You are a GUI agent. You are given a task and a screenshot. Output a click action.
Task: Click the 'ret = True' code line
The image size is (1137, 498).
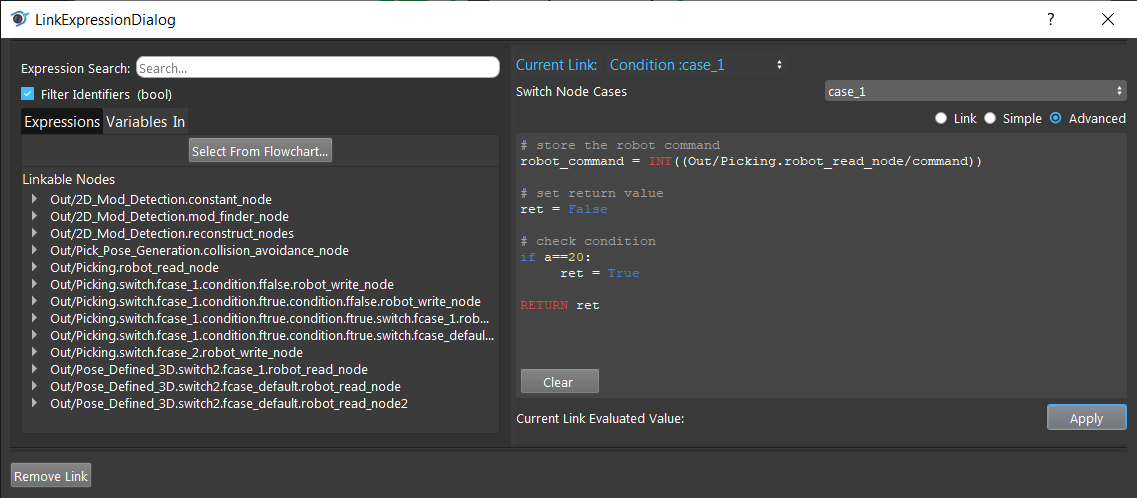coord(600,273)
